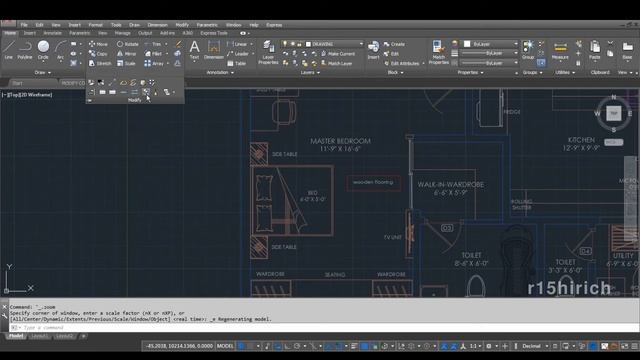Open the Dimension menu

click(x=158, y=25)
